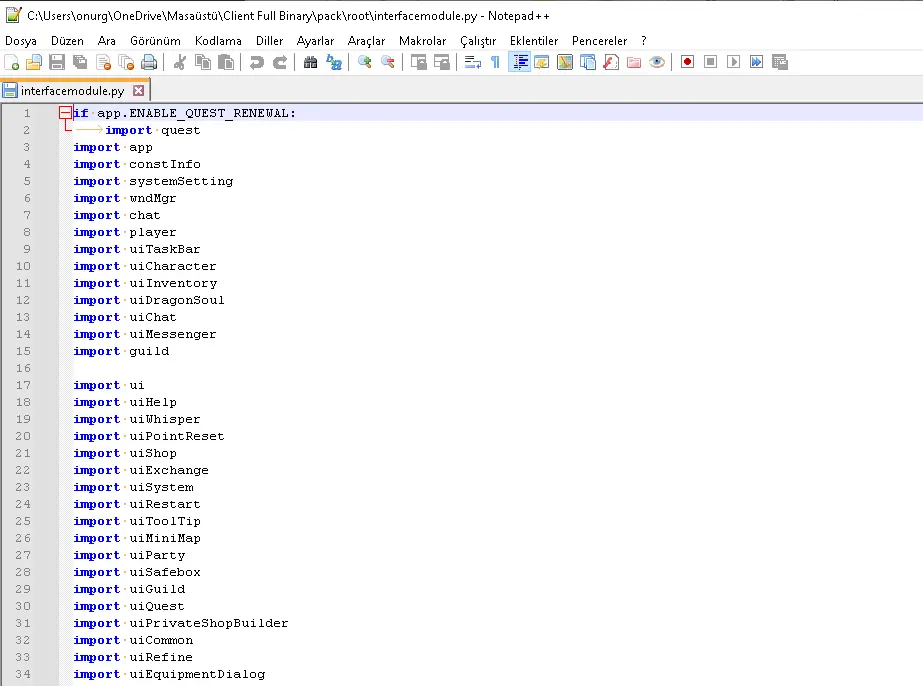Run macro multiple times fast-forward icon

[756, 62]
